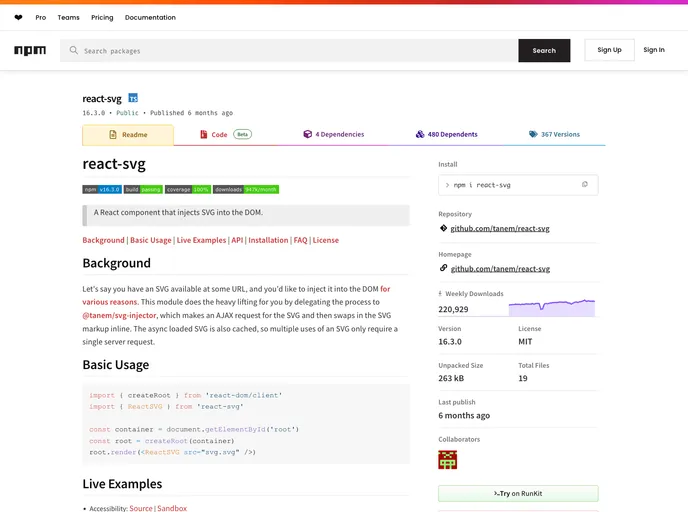Click the MIT license value

[525, 342]
